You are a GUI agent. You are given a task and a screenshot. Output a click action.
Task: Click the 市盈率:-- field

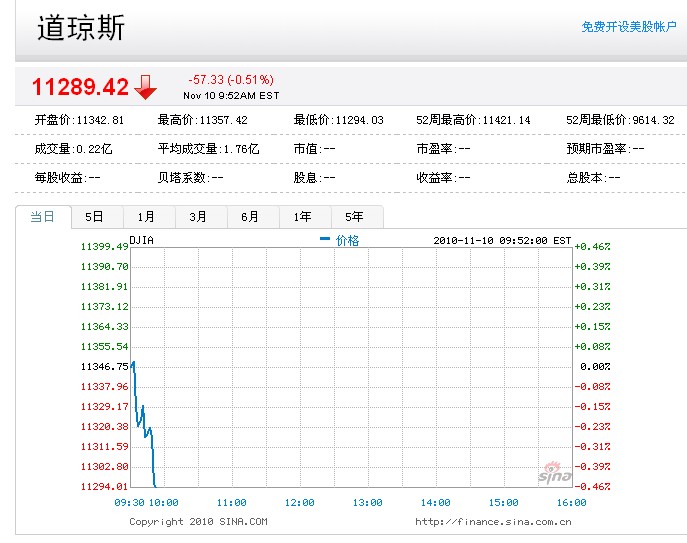(x=443, y=149)
